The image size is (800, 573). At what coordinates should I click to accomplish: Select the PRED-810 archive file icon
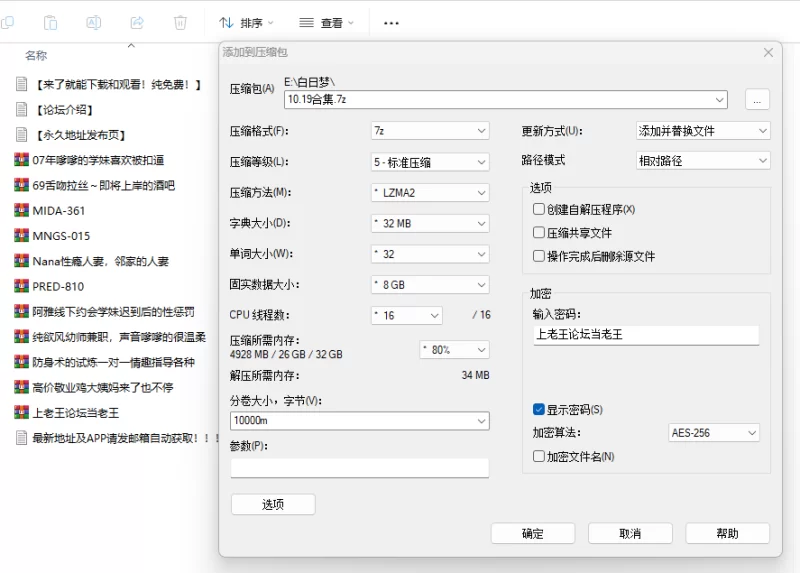click(x=22, y=286)
